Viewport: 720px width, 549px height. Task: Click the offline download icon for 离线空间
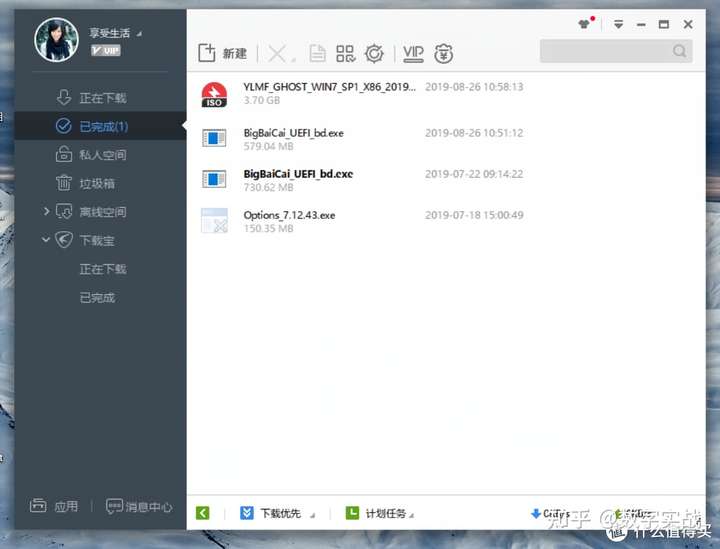pos(64,212)
